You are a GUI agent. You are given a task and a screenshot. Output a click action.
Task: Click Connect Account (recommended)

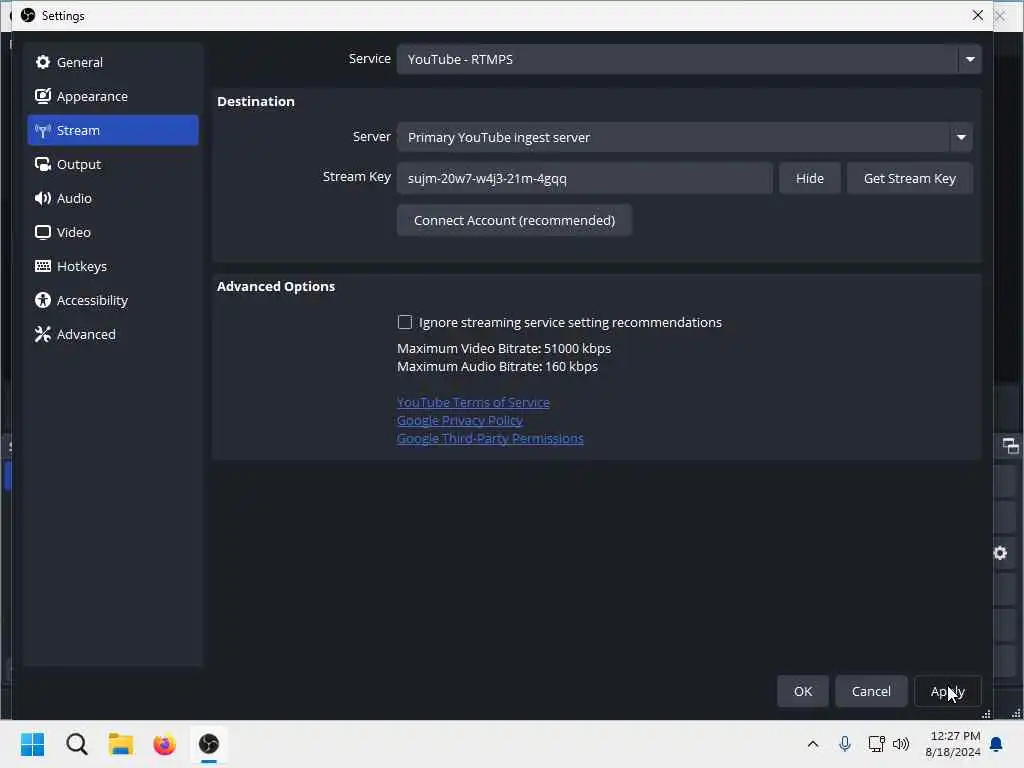coord(515,220)
